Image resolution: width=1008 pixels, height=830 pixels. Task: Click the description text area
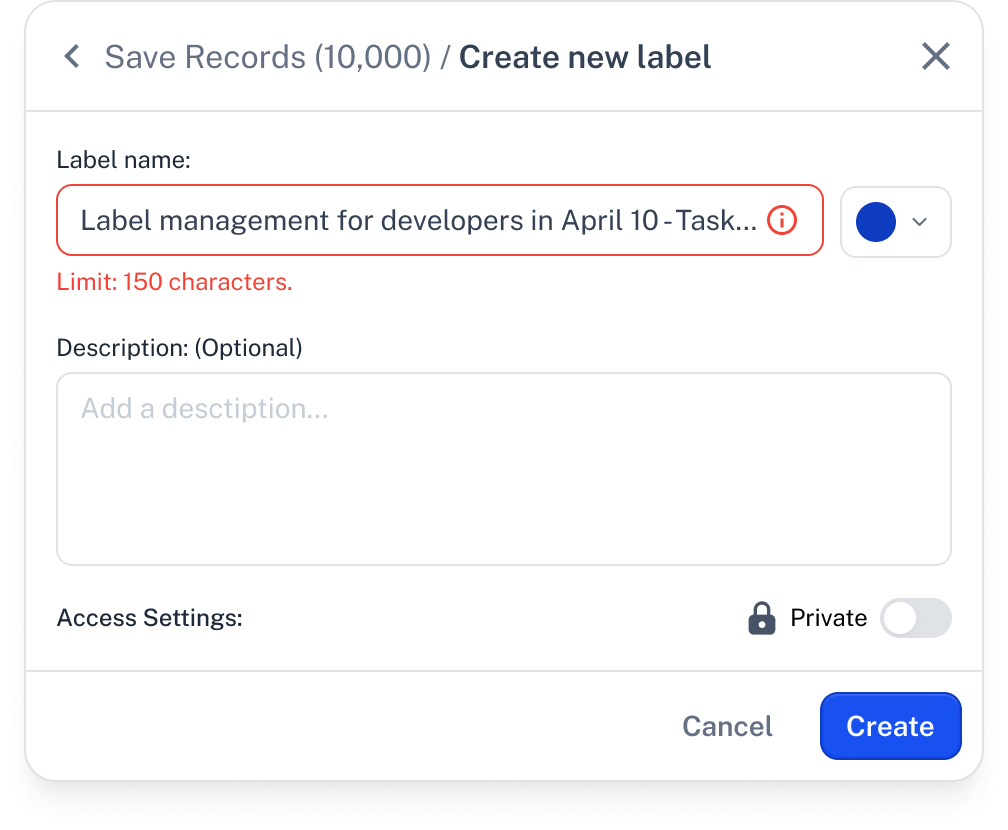[504, 469]
